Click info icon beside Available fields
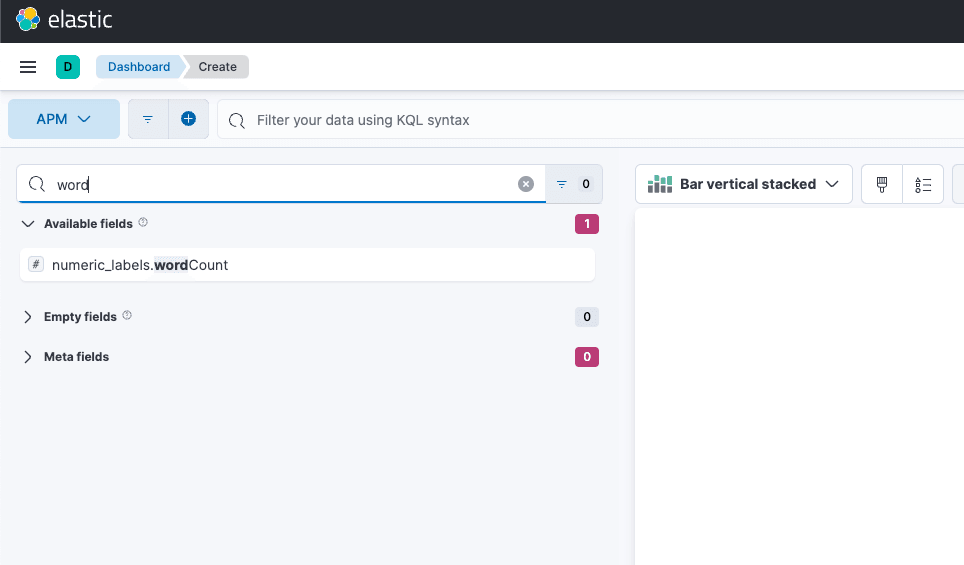 tap(143, 223)
